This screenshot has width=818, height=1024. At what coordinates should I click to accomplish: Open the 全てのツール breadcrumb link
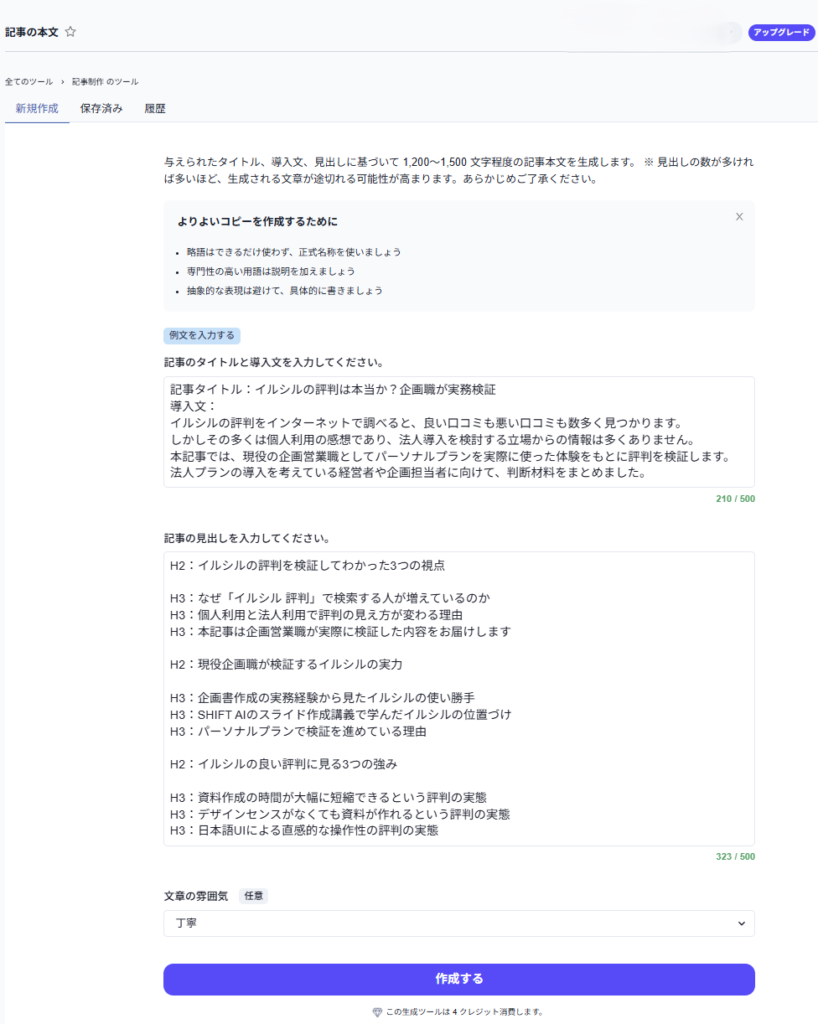(x=29, y=82)
